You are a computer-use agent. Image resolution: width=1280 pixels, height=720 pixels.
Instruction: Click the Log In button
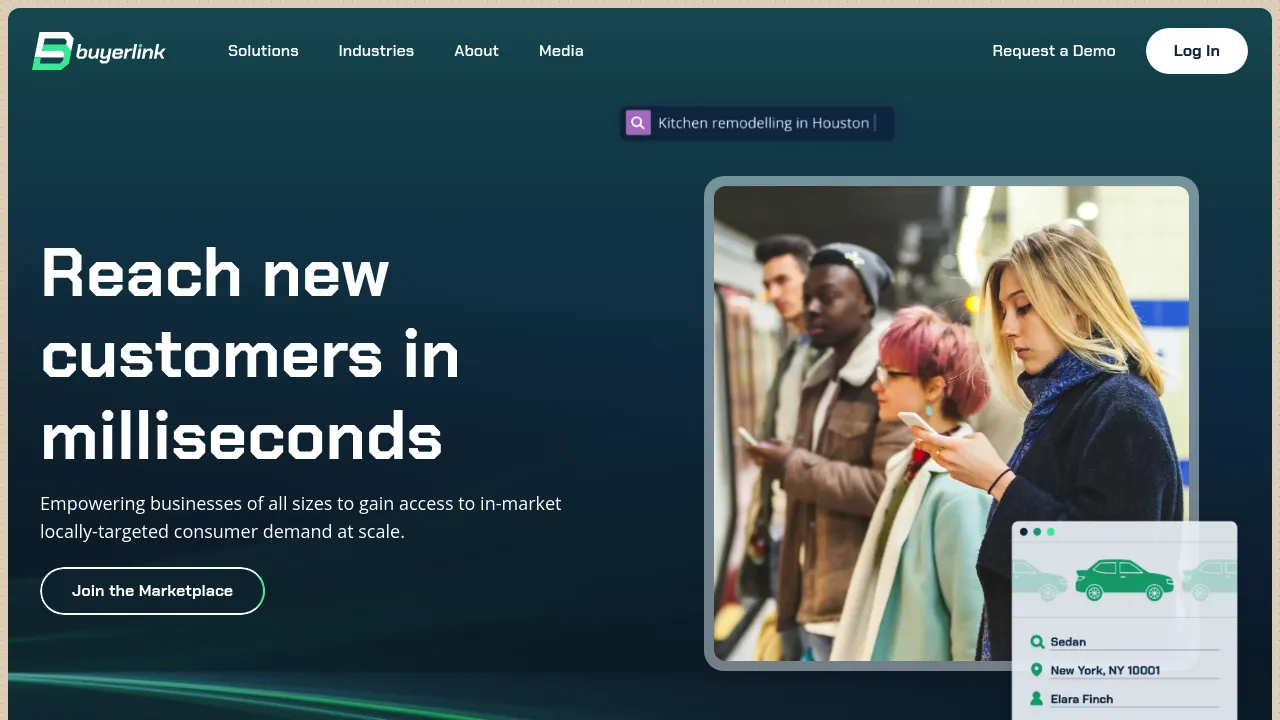click(1197, 51)
